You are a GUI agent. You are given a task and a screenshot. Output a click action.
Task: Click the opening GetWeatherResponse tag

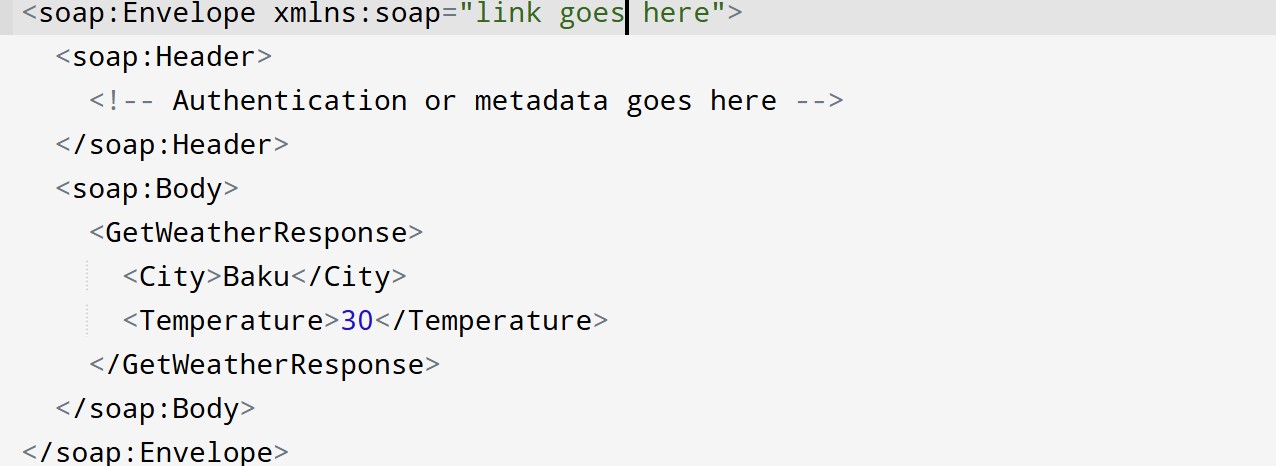click(x=256, y=233)
